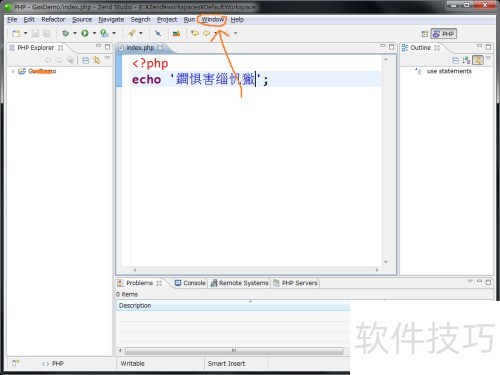500x375 pixels.
Task: Switch to the Remote Systems tab
Action: pyautogui.click(x=240, y=283)
